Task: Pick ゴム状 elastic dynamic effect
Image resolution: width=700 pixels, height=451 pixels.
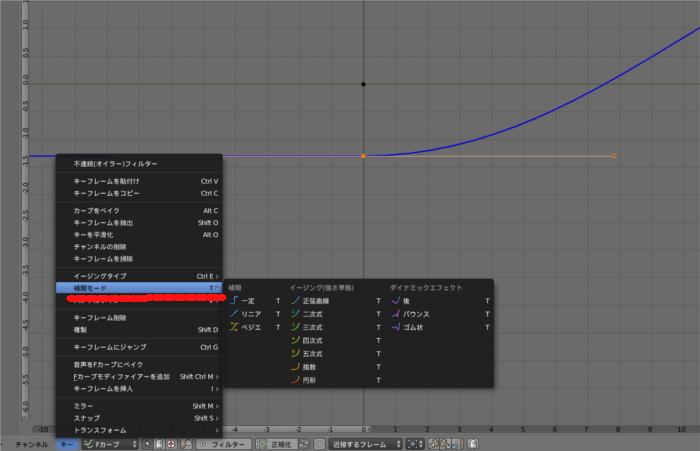Action: click(x=440, y=327)
